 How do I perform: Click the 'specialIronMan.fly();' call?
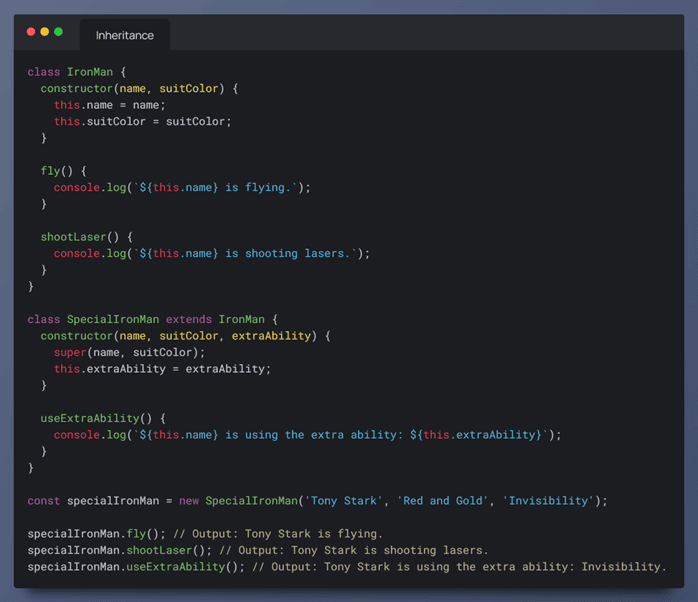coord(97,534)
